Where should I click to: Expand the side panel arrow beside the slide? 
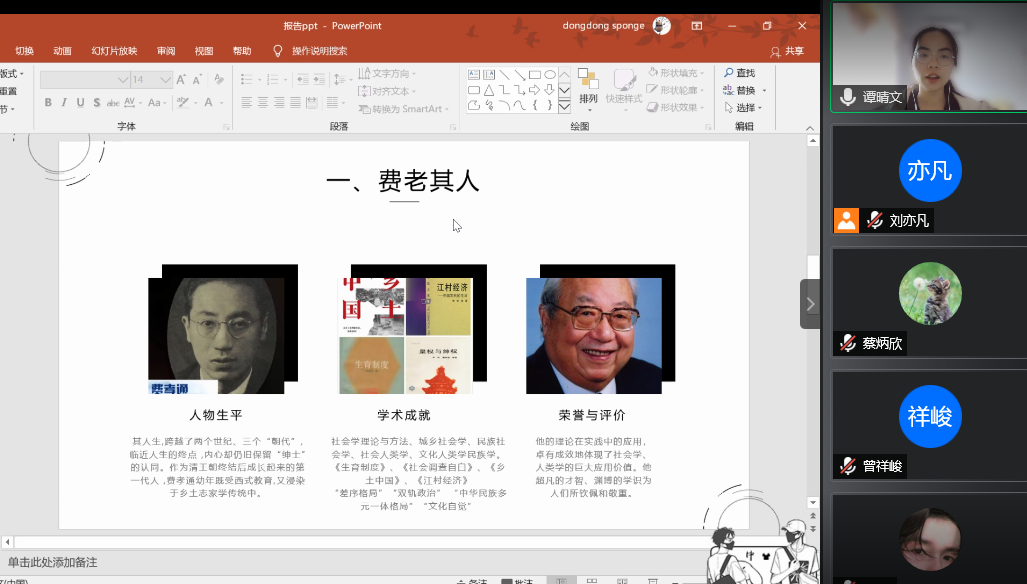coord(810,304)
